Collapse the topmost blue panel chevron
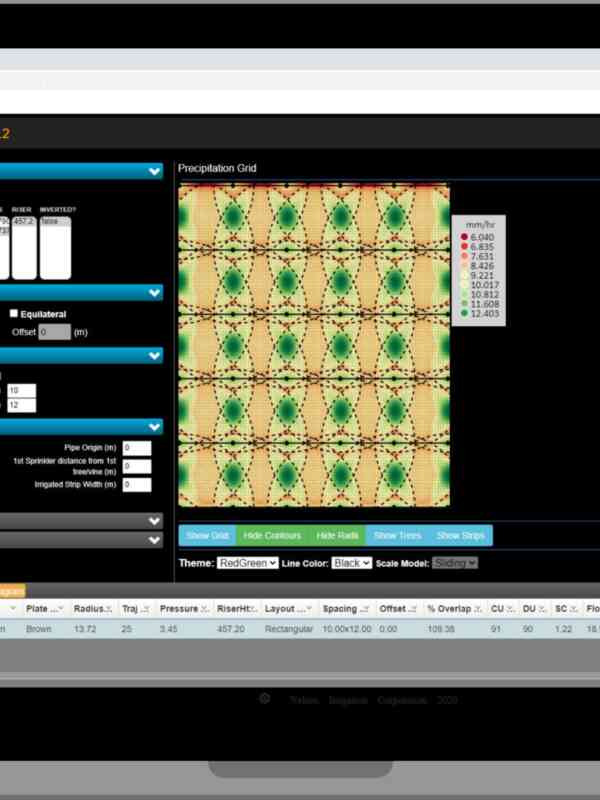The image size is (600, 800). coord(154,172)
